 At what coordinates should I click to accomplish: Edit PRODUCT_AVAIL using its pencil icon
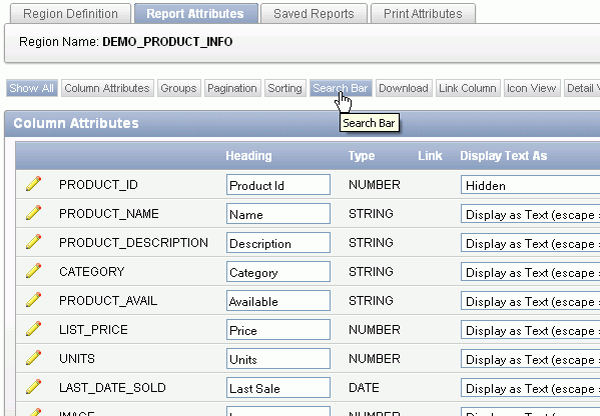[34, 300]
